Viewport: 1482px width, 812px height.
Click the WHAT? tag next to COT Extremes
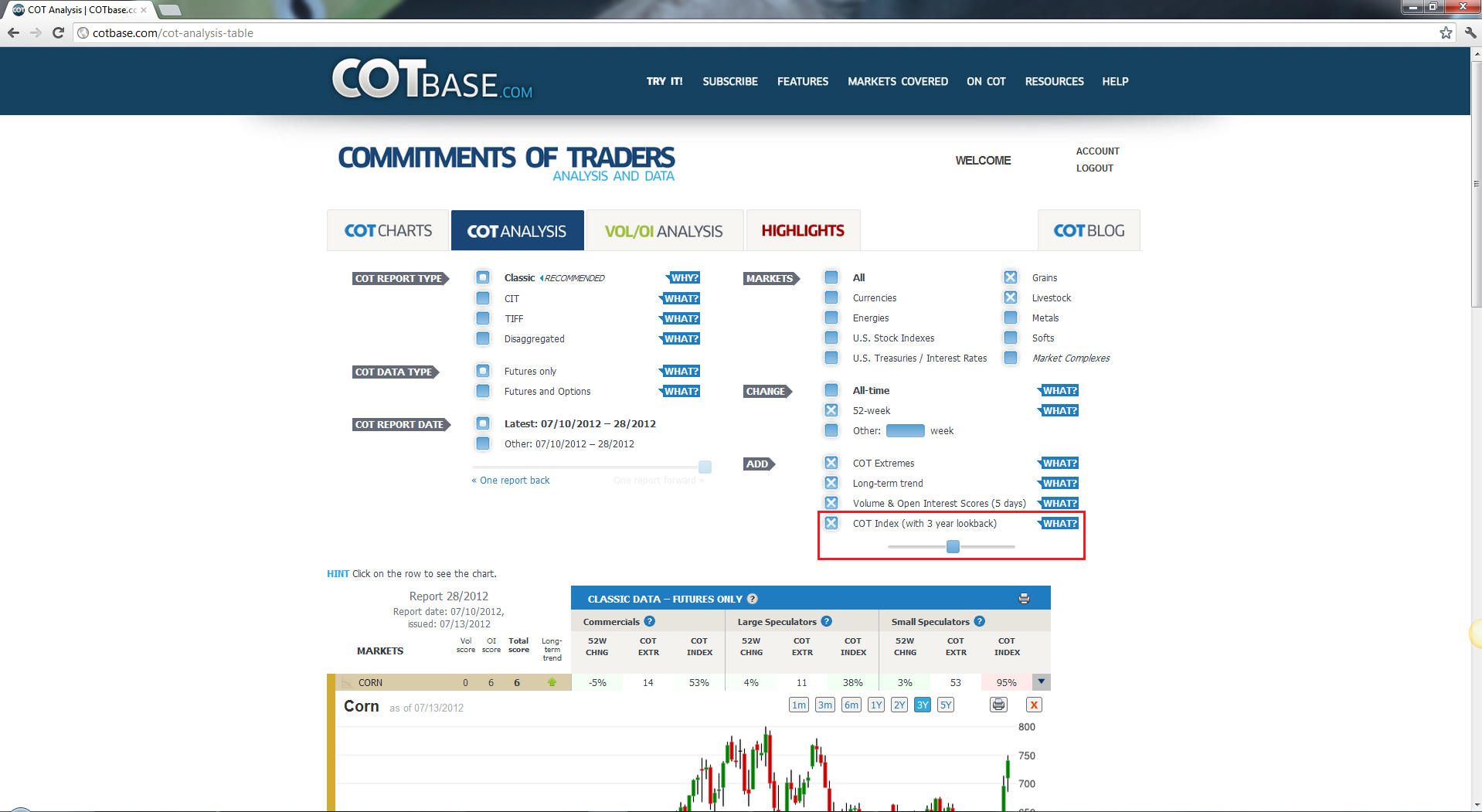[1059, 463]
